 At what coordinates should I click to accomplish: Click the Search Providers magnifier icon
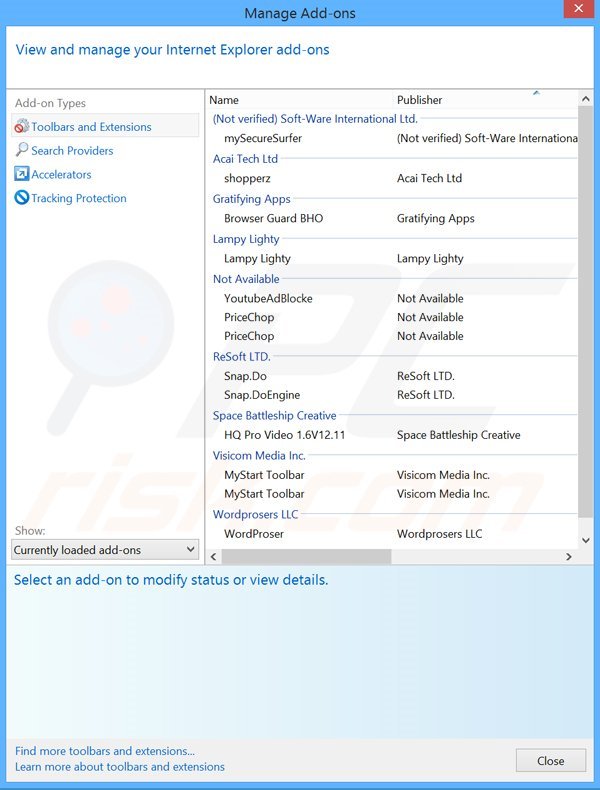click(22, 150)
